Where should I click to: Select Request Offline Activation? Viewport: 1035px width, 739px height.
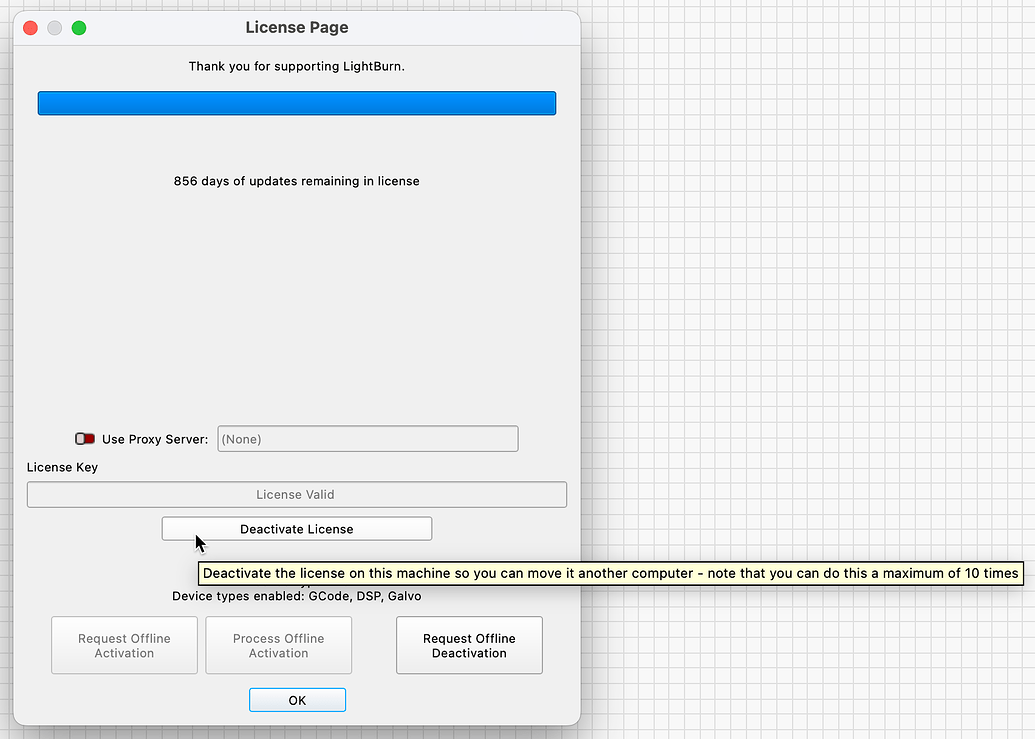point(124,645)
